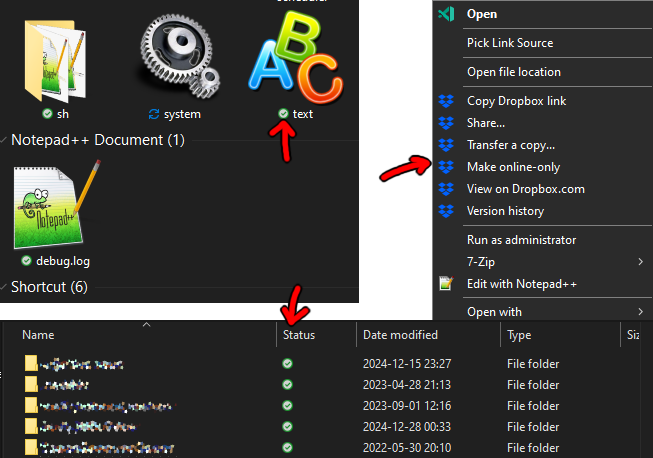Select Version history menu entry
The width and height of the screenshot is (653, 458).
[x=505, y=211]
